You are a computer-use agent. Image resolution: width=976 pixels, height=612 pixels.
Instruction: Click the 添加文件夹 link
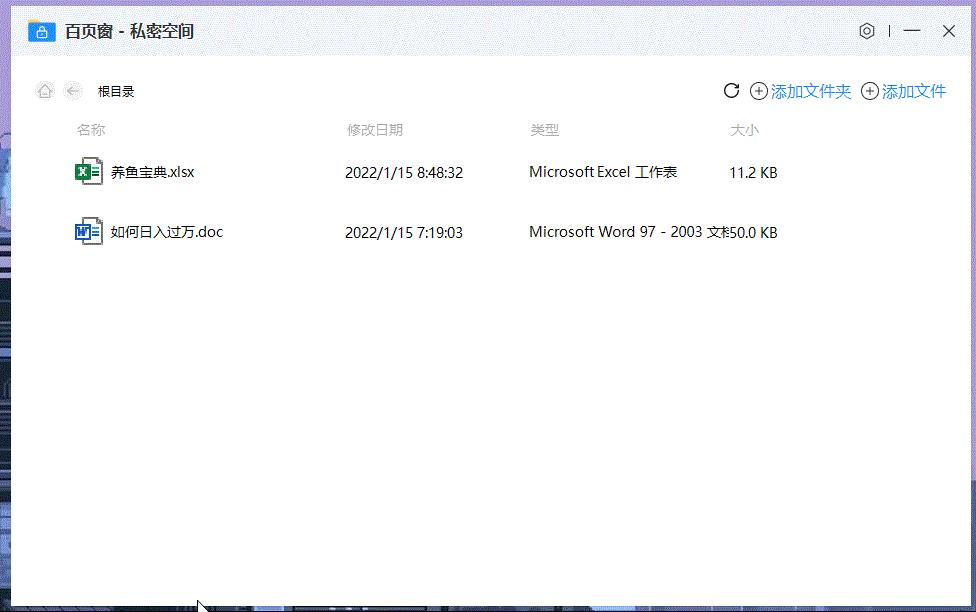tap(808, 90)
